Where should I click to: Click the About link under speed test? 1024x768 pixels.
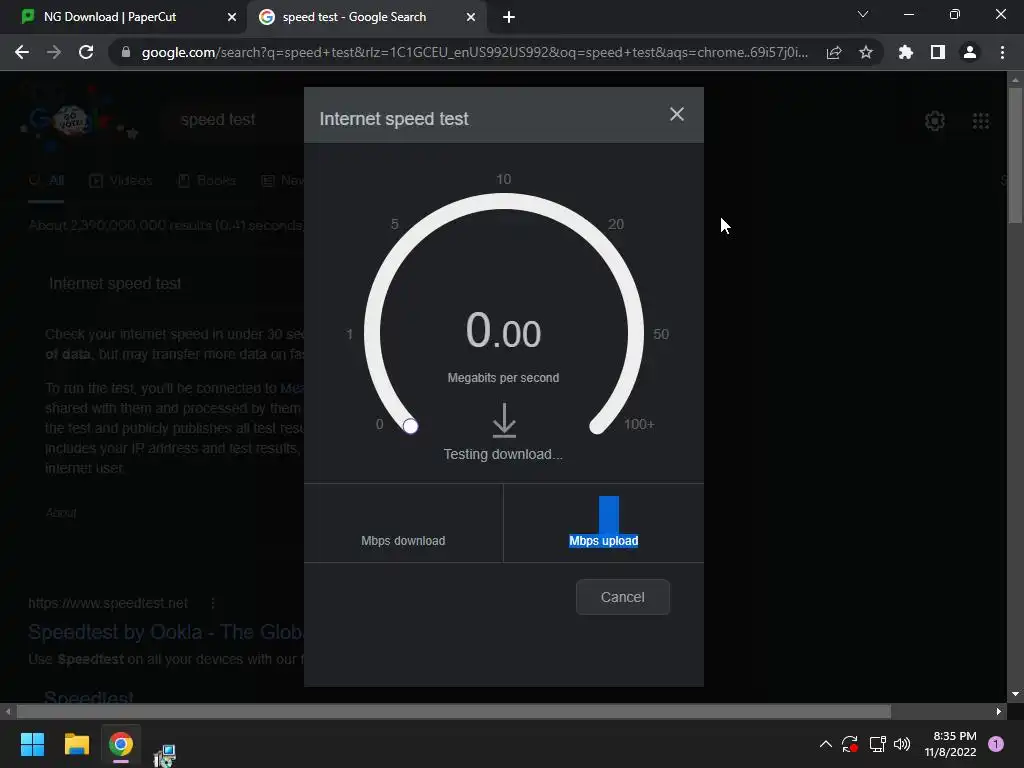click(61, 513)
